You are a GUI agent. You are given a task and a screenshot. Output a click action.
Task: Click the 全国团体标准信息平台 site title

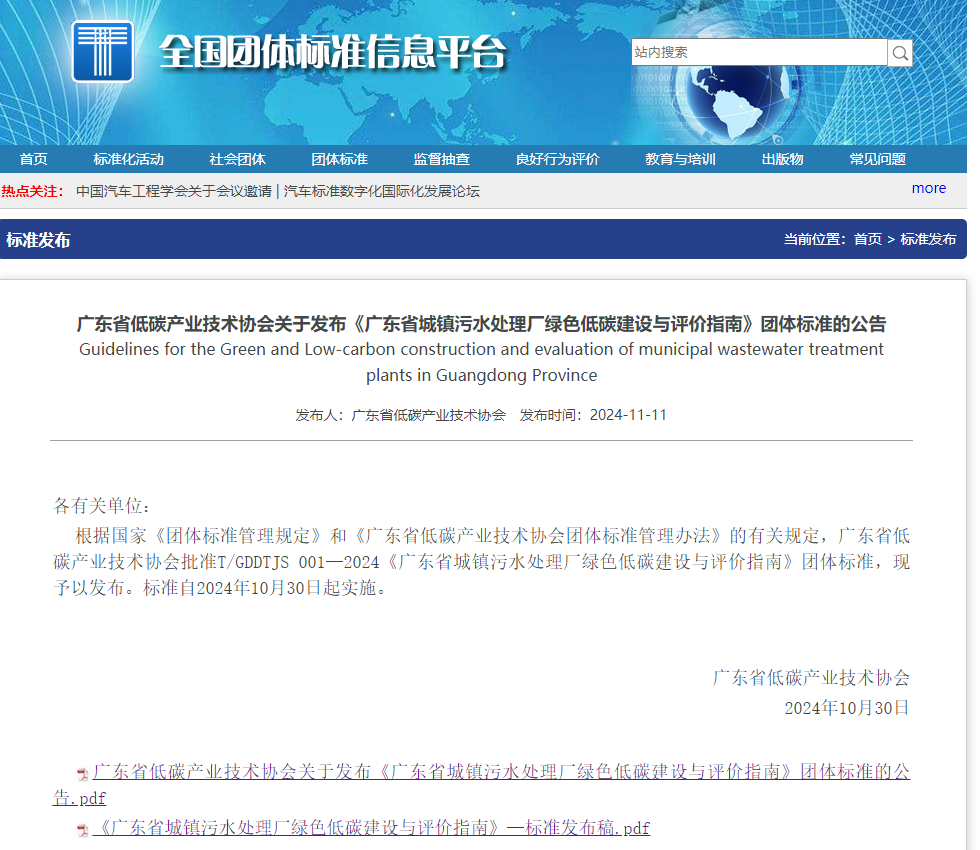332,52
